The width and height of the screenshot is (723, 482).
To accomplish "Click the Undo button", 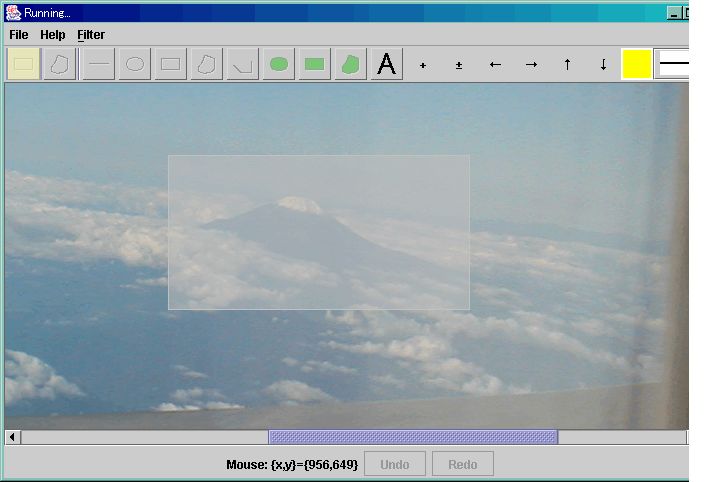I will (395, 464).
